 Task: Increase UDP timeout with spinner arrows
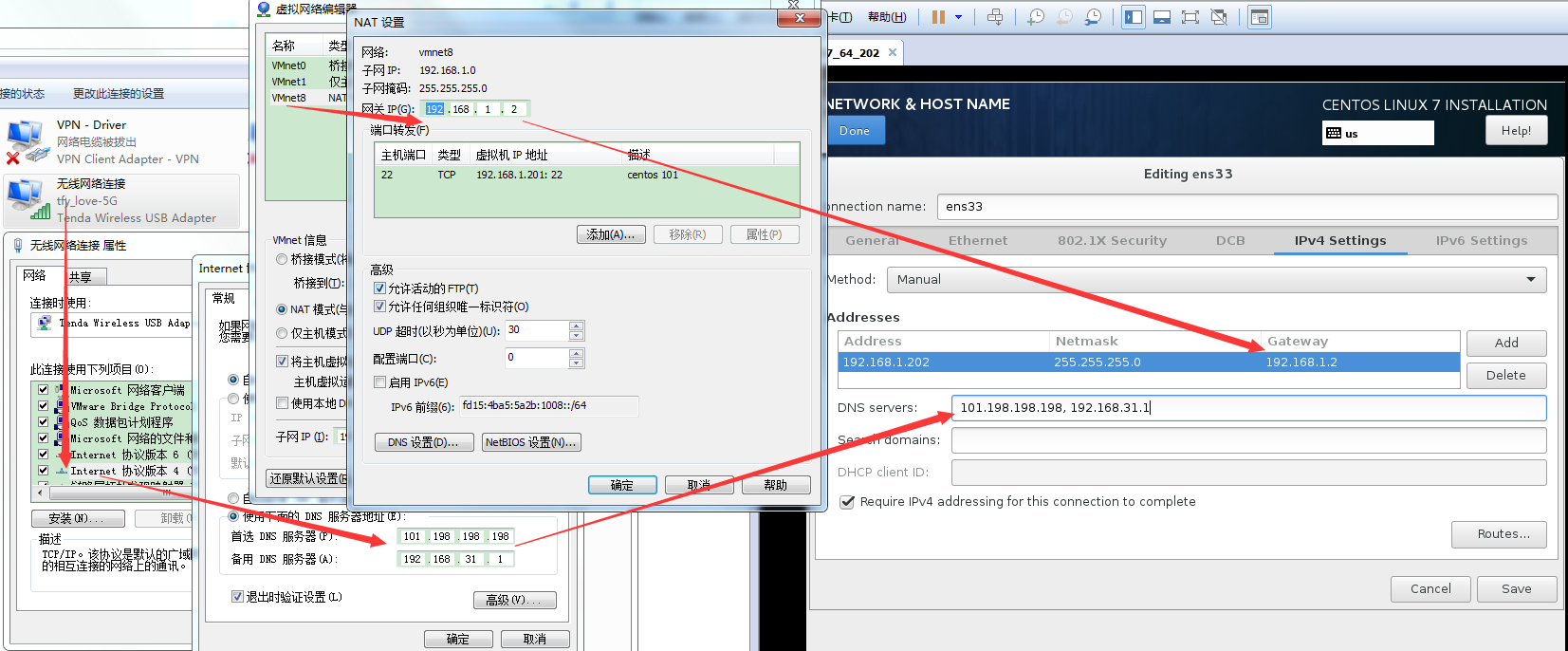(577, 325)
